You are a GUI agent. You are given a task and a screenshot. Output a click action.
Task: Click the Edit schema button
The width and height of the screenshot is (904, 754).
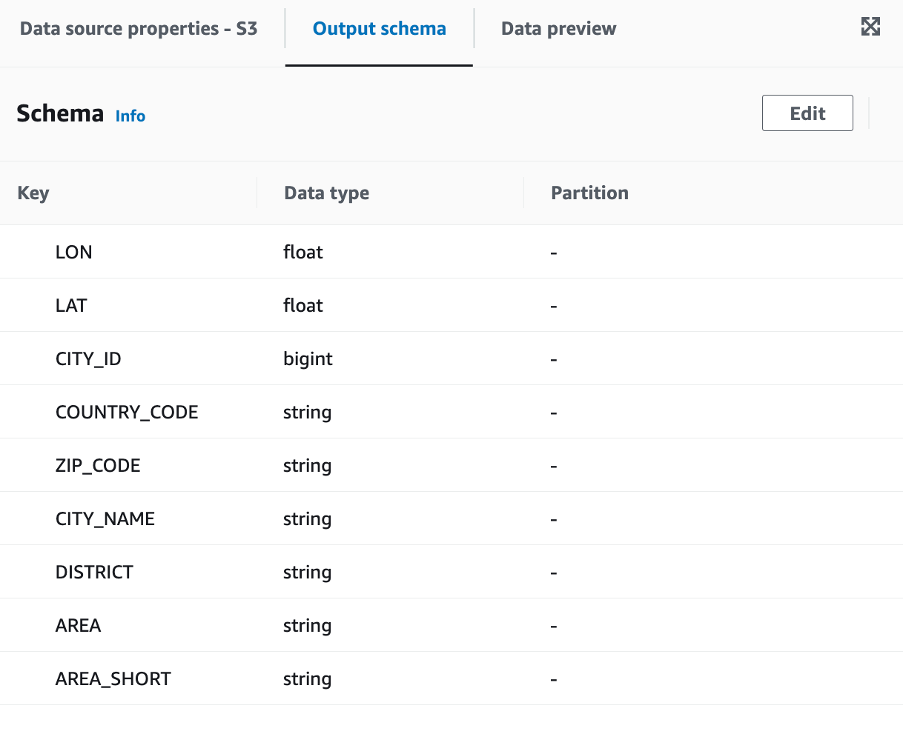point(807,113)
